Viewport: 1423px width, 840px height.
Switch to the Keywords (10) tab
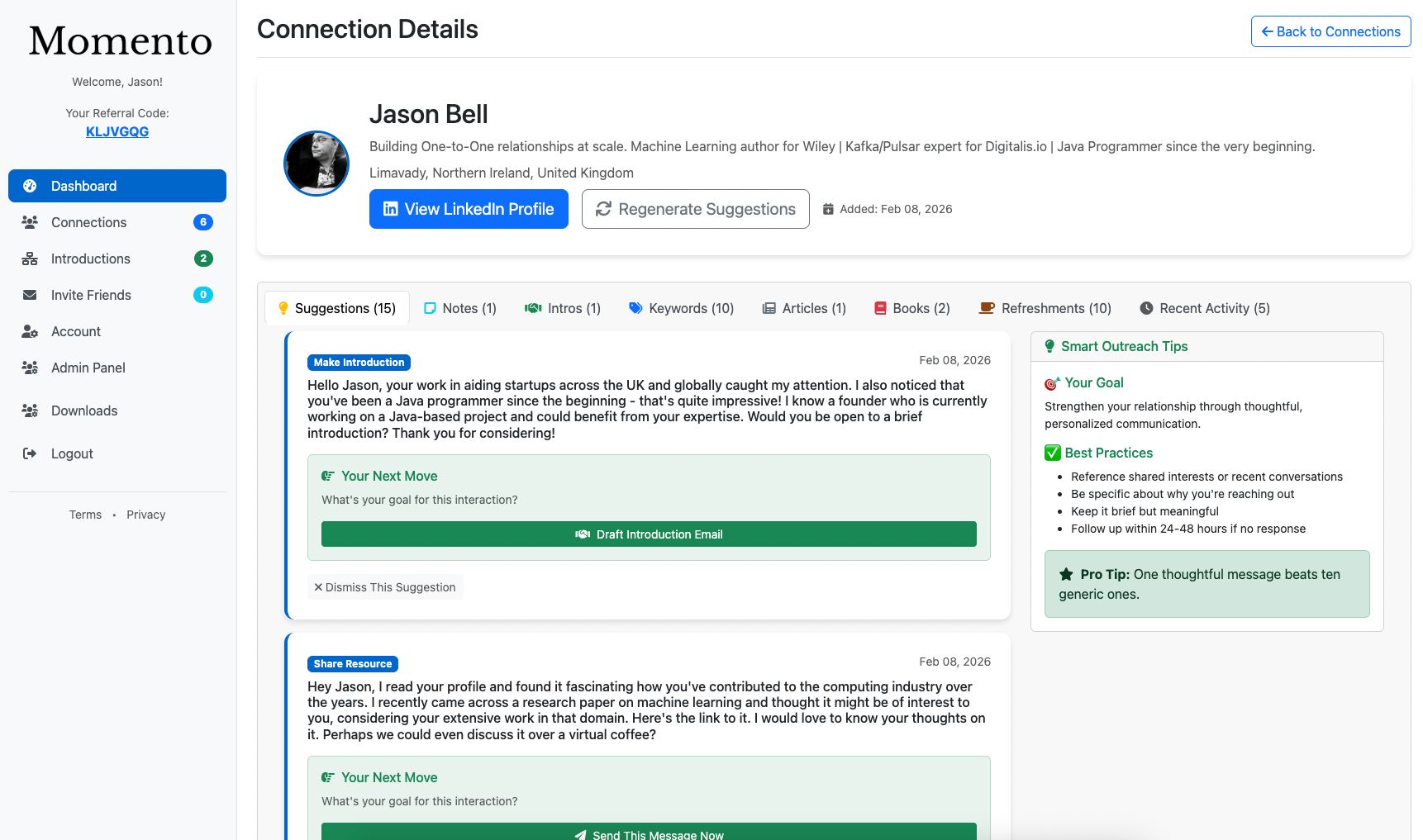coord(681,308)
